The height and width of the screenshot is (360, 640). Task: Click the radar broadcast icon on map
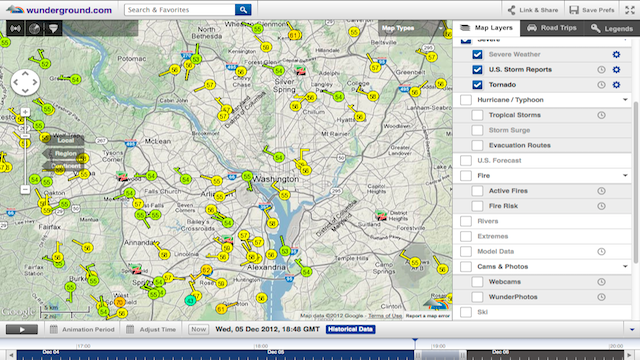point(16,29)
